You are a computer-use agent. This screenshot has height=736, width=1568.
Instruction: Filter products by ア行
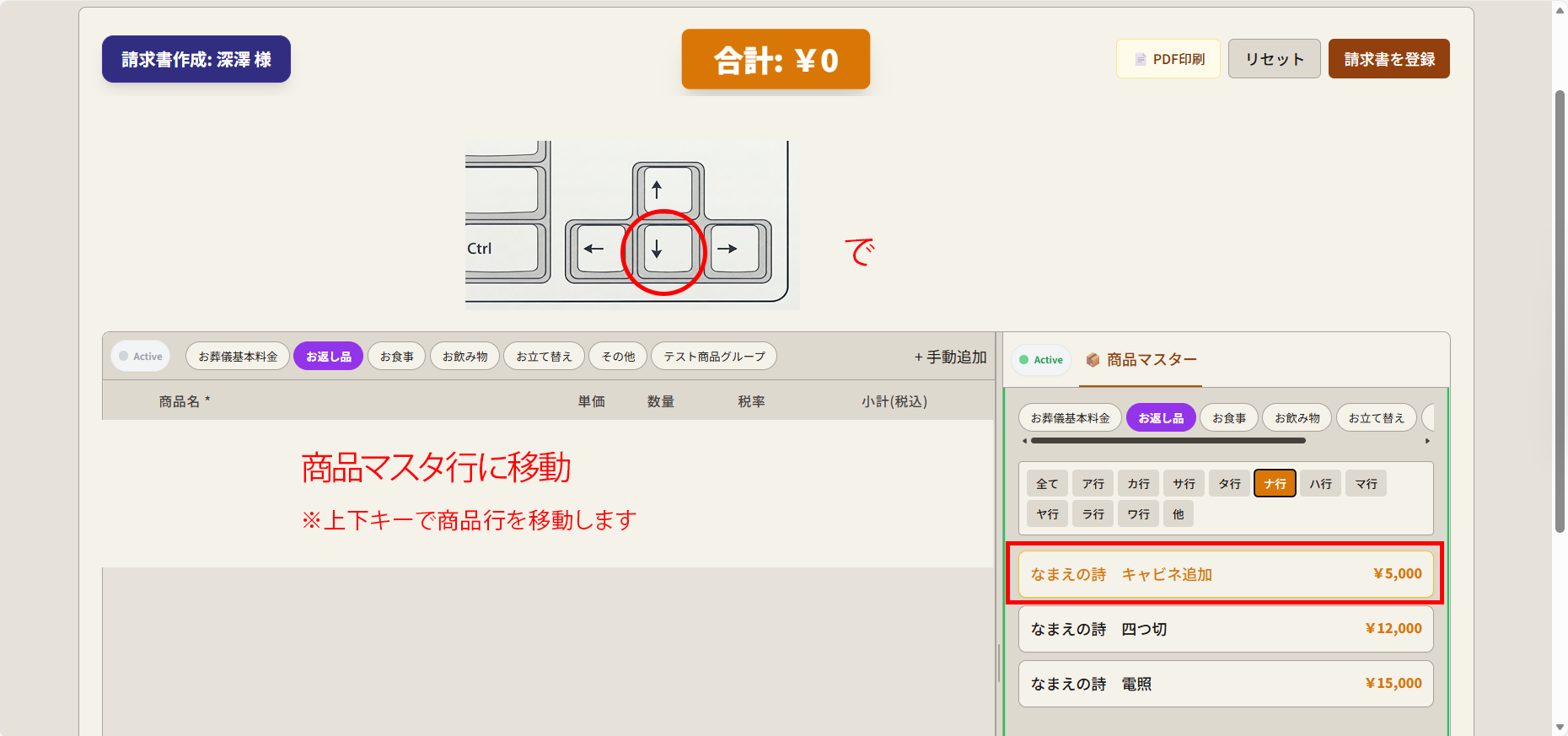point(1093,484)
